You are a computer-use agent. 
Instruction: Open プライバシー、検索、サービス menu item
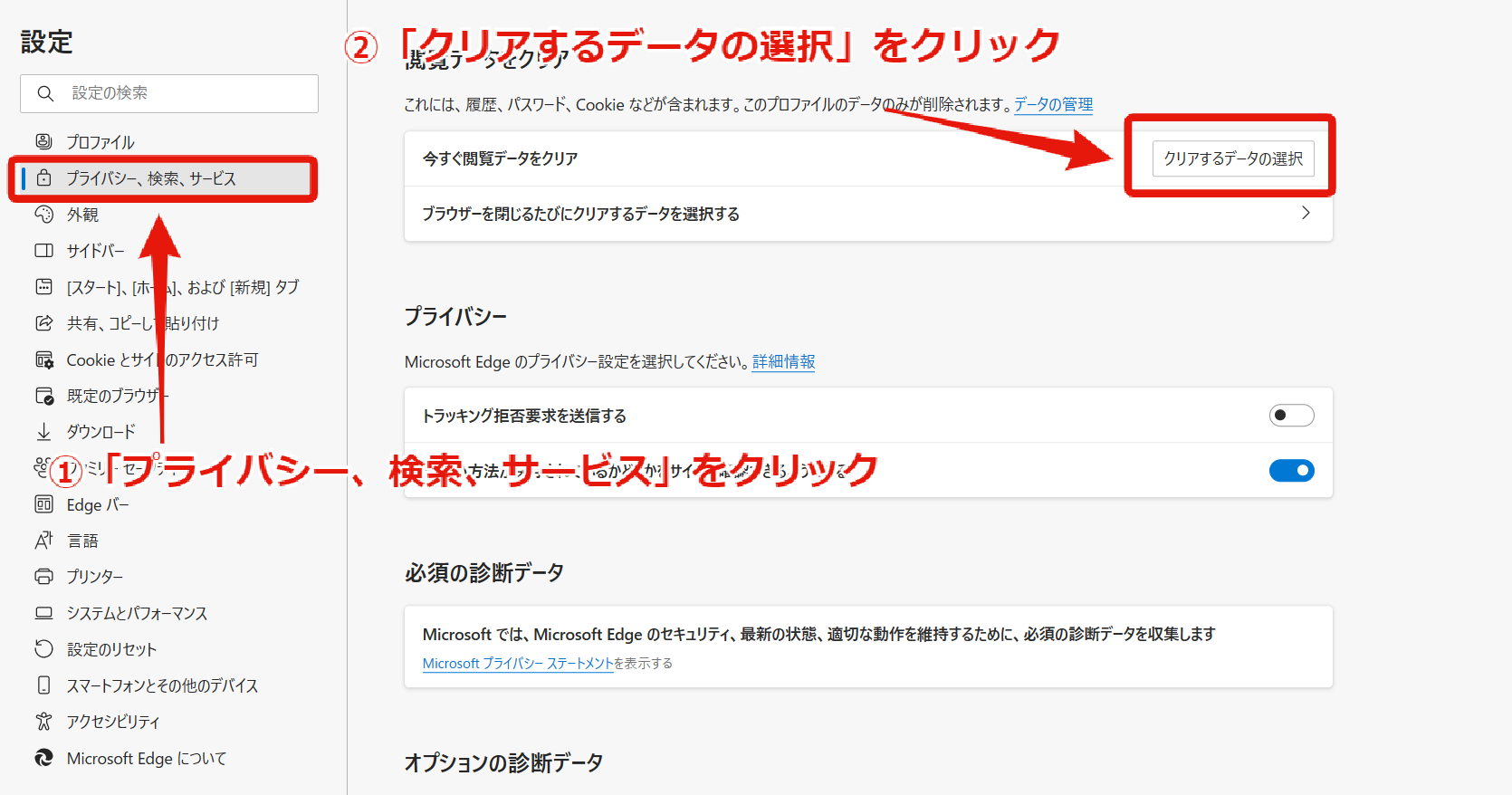pyautogui.click(x=163, y=178)
